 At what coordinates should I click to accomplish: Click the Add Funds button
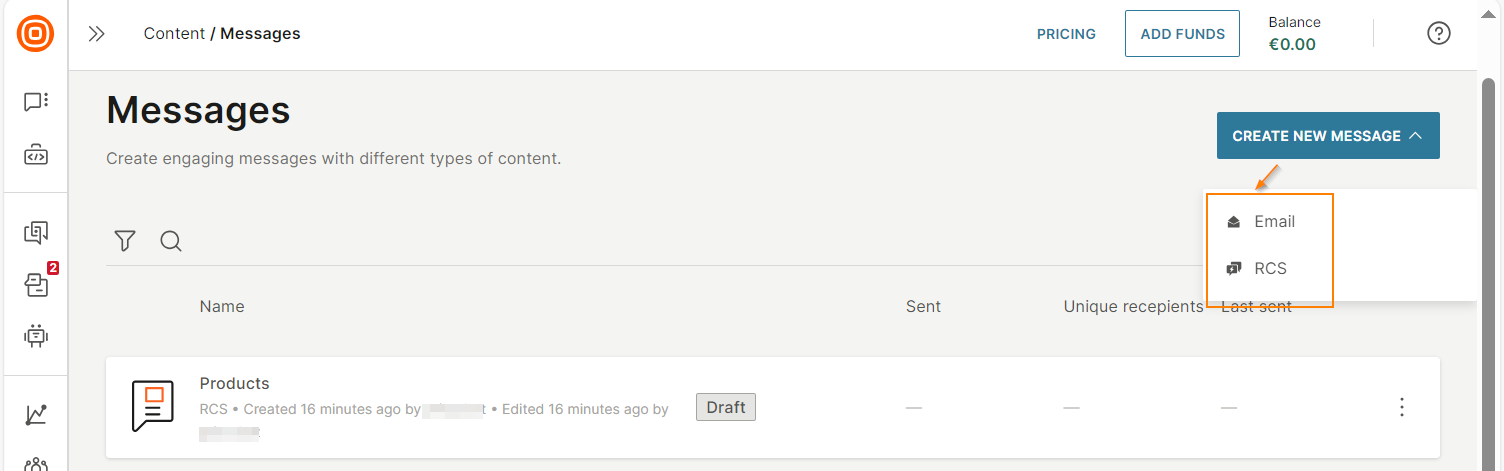pyautogui.click(x=1182, y=34)
